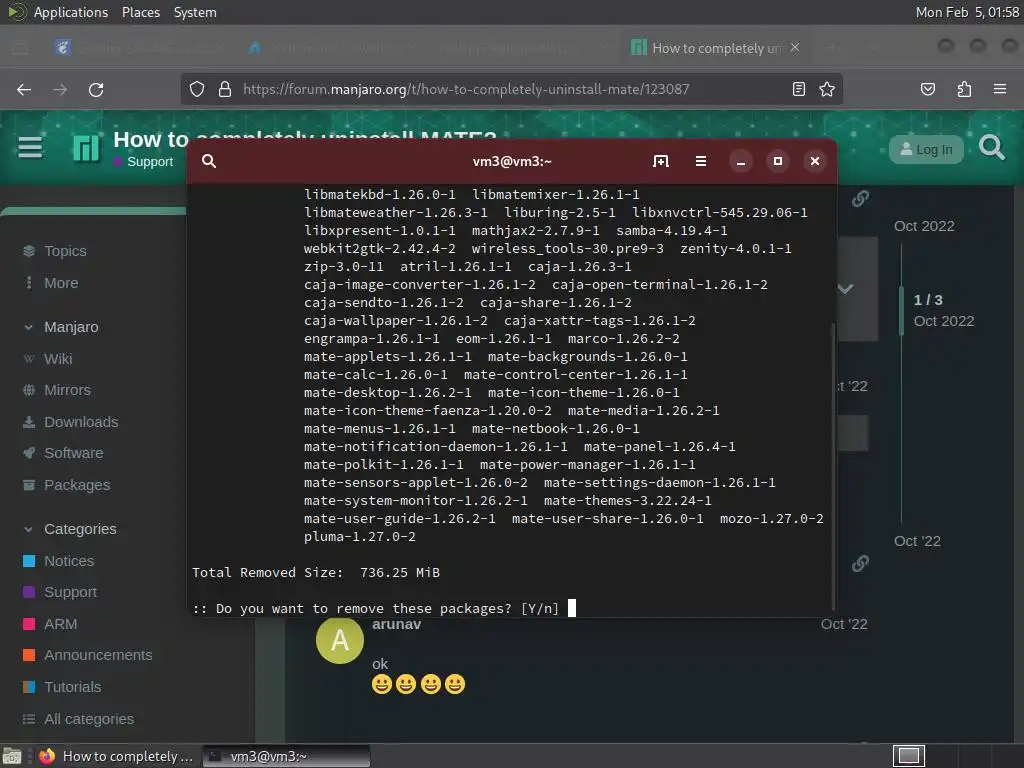Open the Packages sidebar link
This screenshot has height=768, width=1024.
click(76, 485)
